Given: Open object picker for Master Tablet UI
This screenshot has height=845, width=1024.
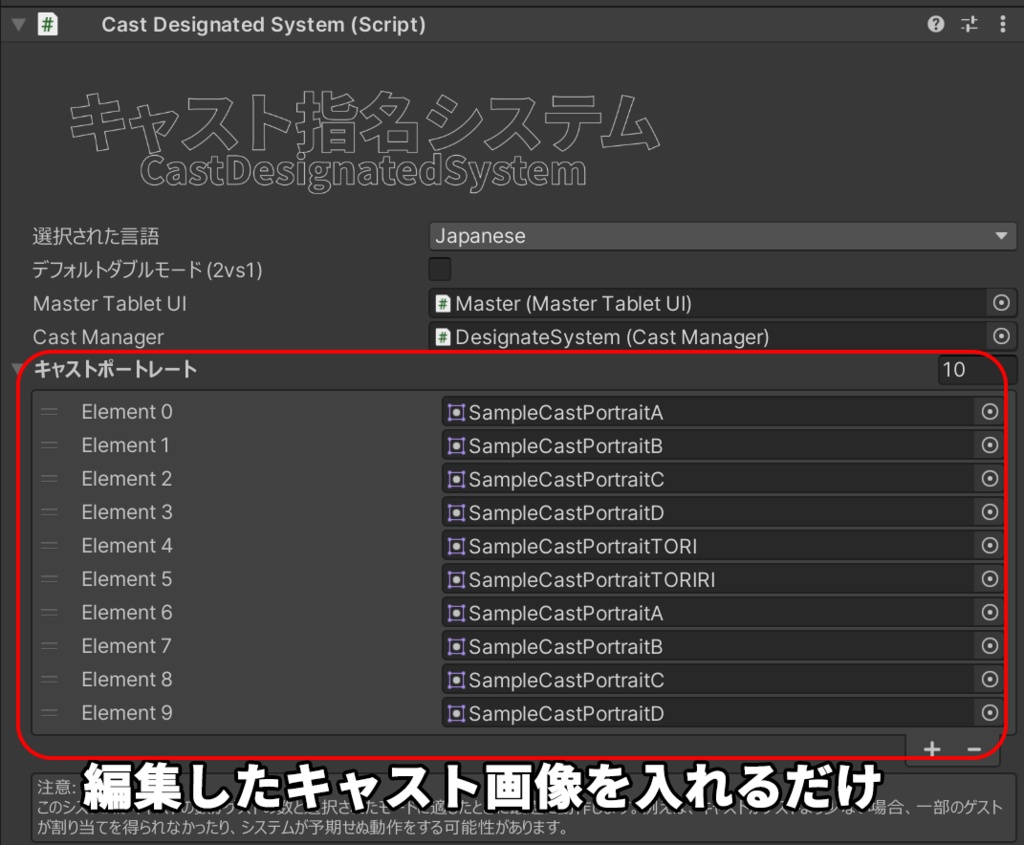Looking at the screenshot, I should coord(1003,303).
